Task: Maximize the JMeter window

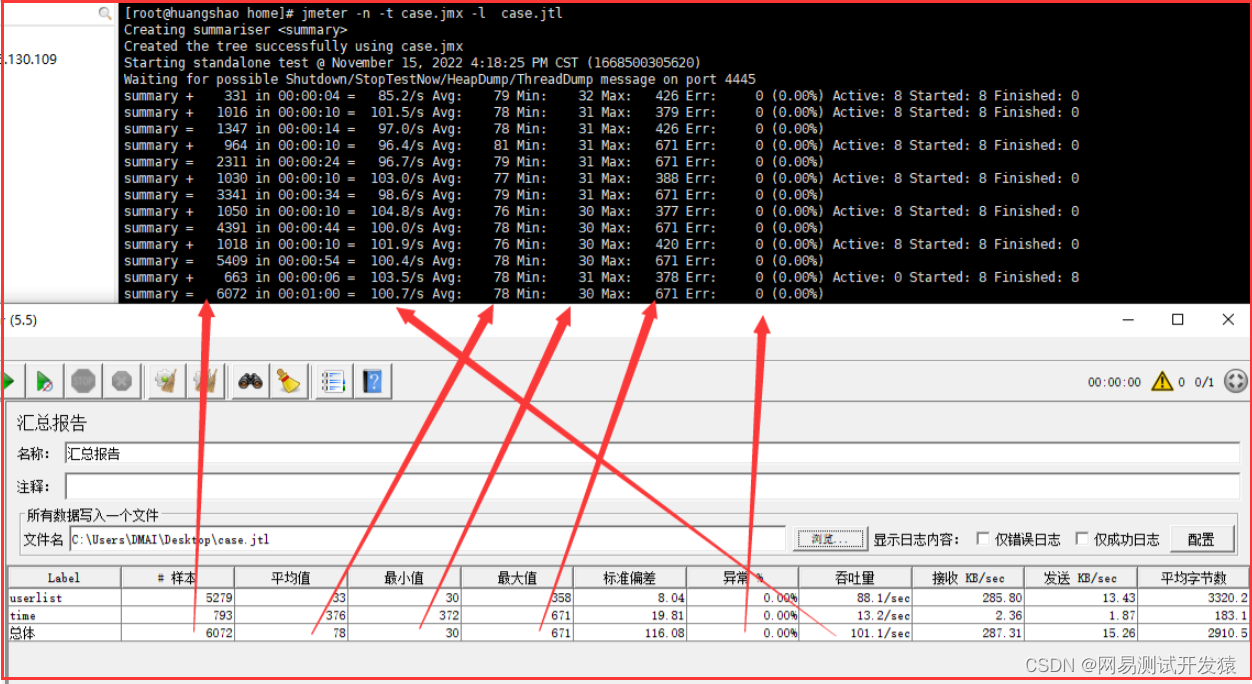Action: 1178,320
